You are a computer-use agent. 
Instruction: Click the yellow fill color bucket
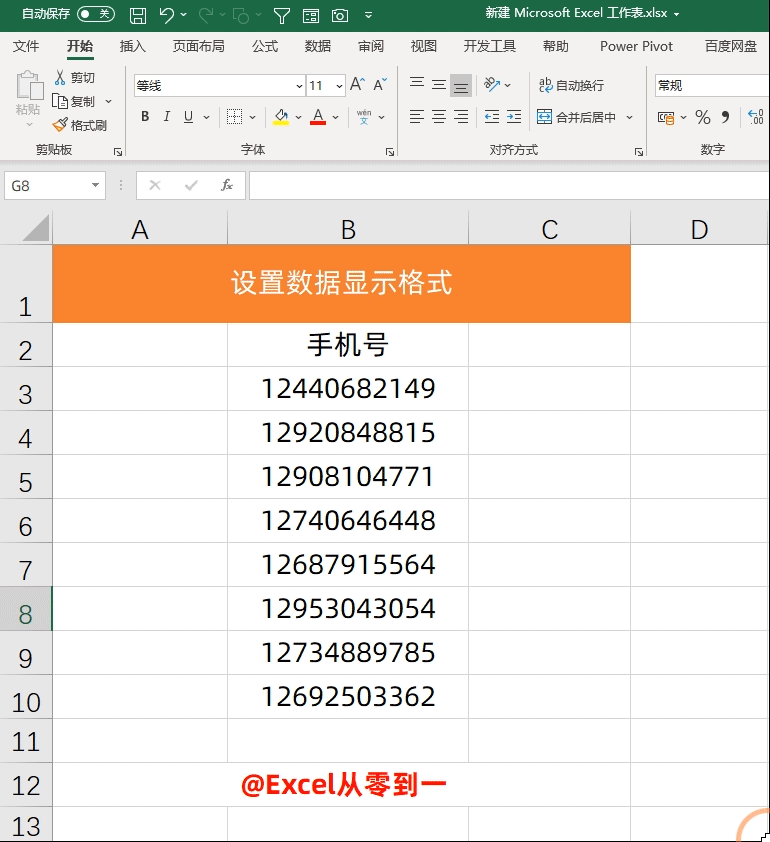tap(281, 117)
